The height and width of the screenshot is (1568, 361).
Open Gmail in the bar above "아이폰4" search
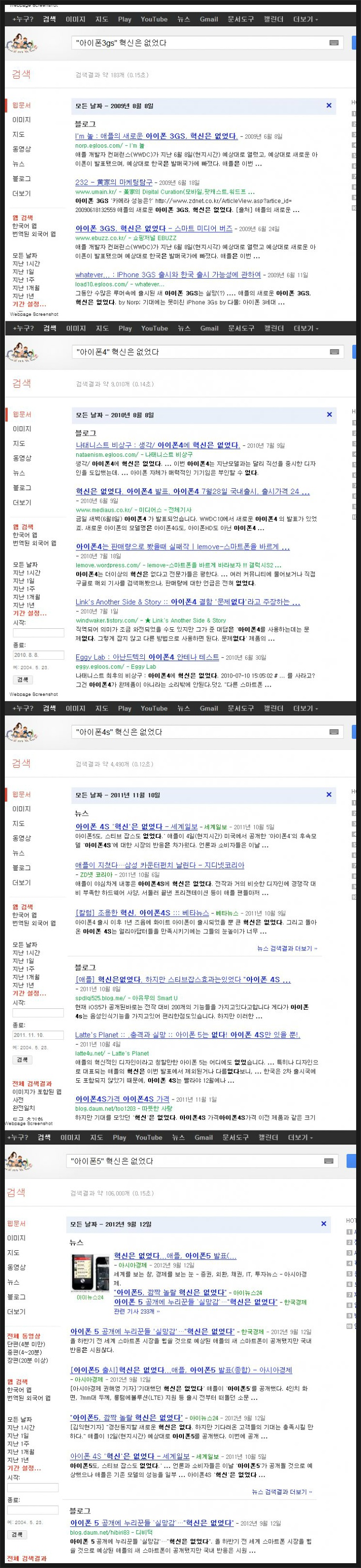[209, 328]
